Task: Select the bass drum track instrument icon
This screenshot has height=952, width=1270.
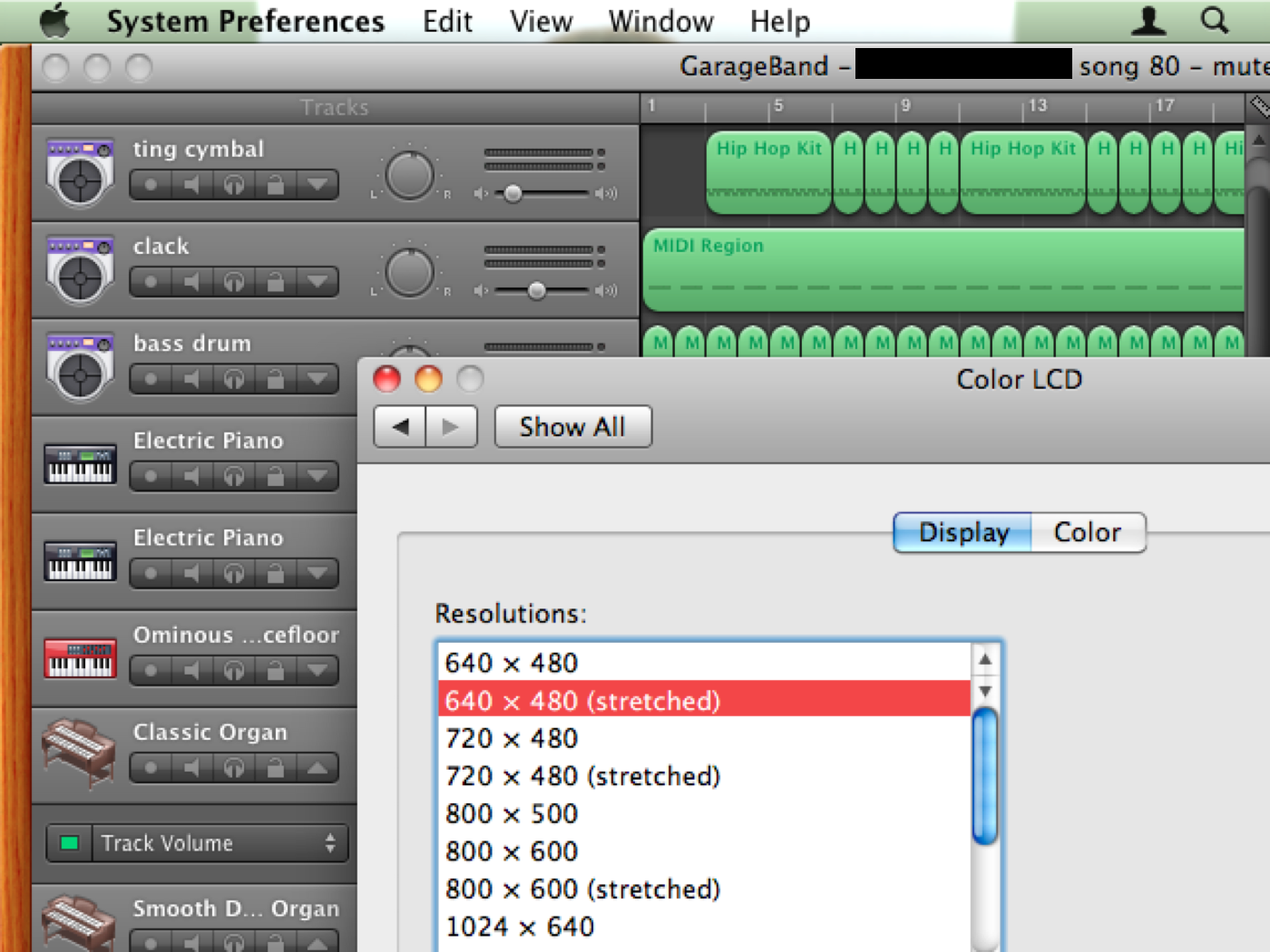Action: (x=81, y=367)
